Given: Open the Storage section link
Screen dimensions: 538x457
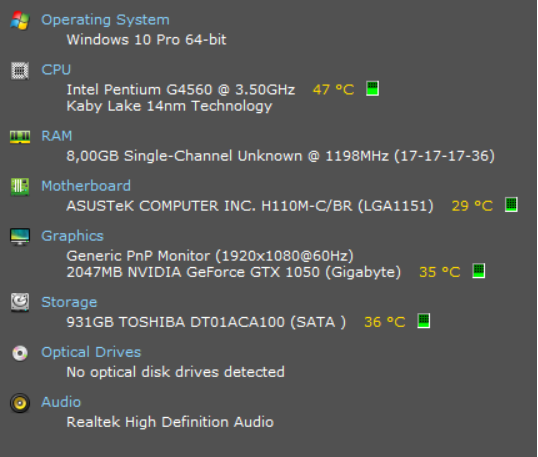Looking at the screenshot, I should click(x=69, y=302).
